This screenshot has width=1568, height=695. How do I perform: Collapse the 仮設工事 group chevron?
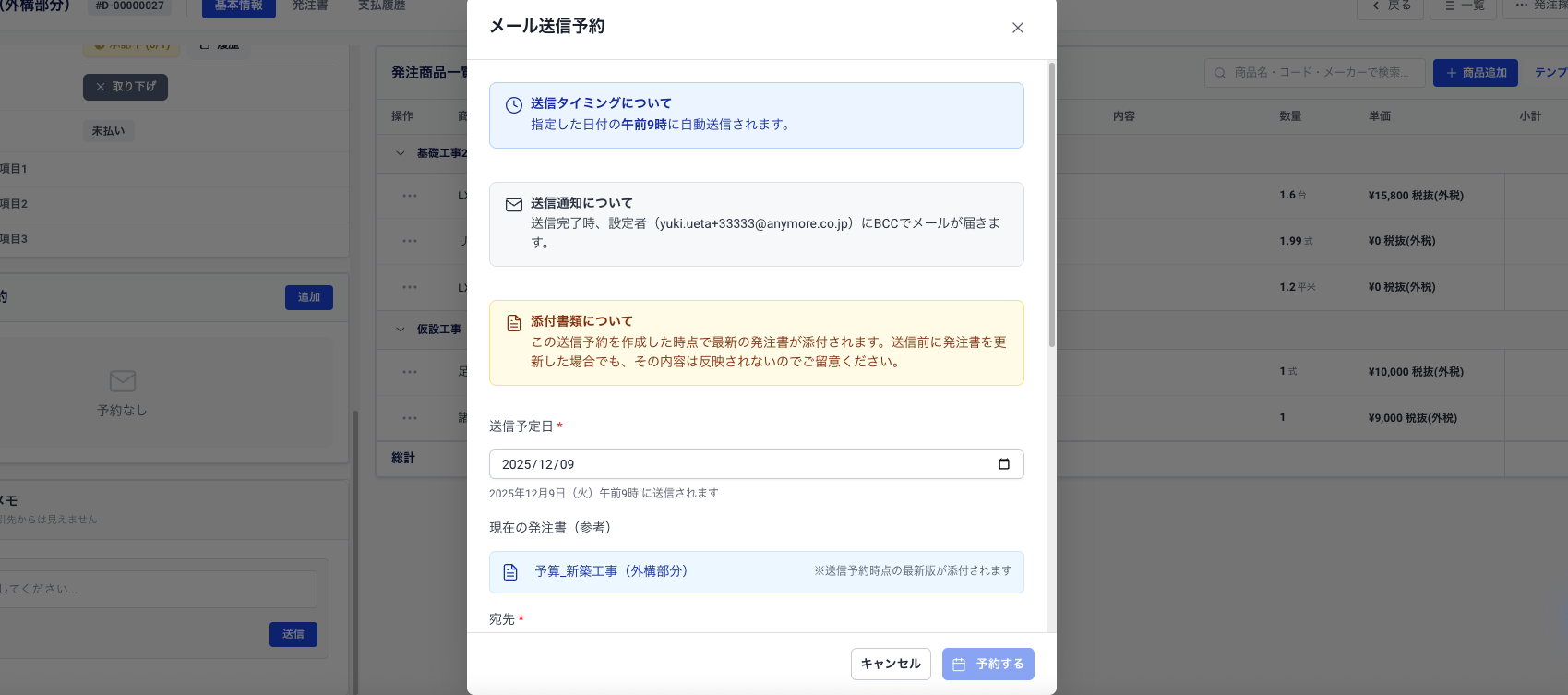click(400, 330)
